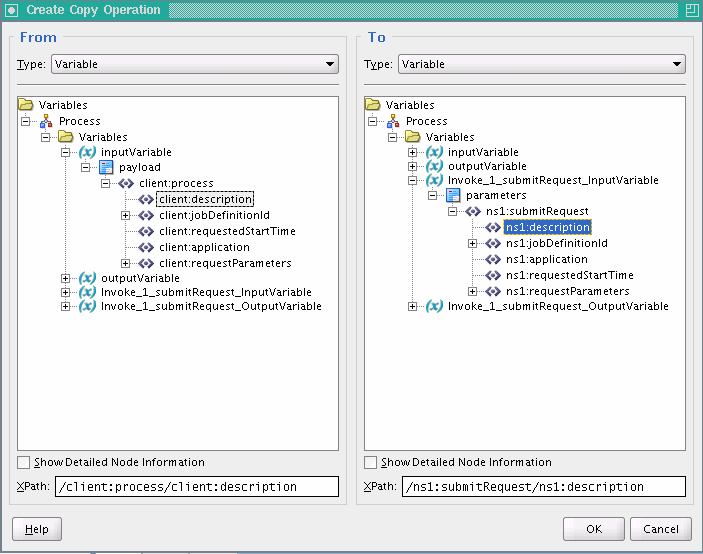703x554 pixels.
Task: Open the To Type dropdown
Action: click(x=542, y=64)
